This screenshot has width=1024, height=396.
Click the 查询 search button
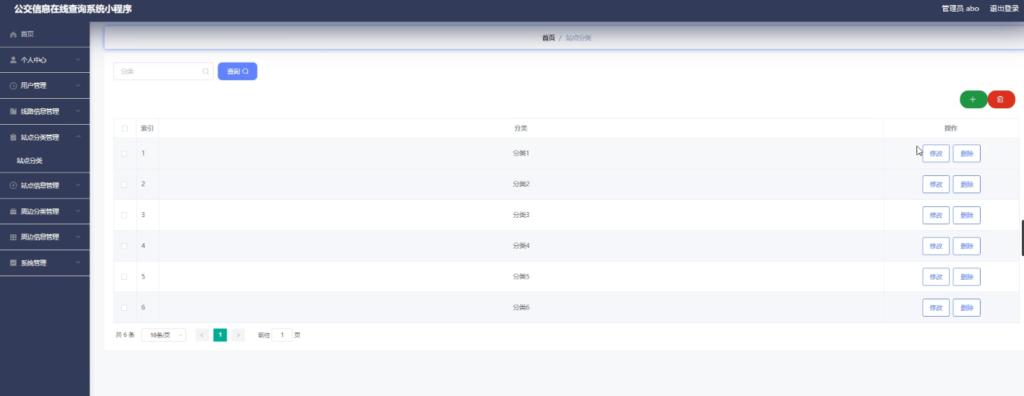tap(237, 71)
